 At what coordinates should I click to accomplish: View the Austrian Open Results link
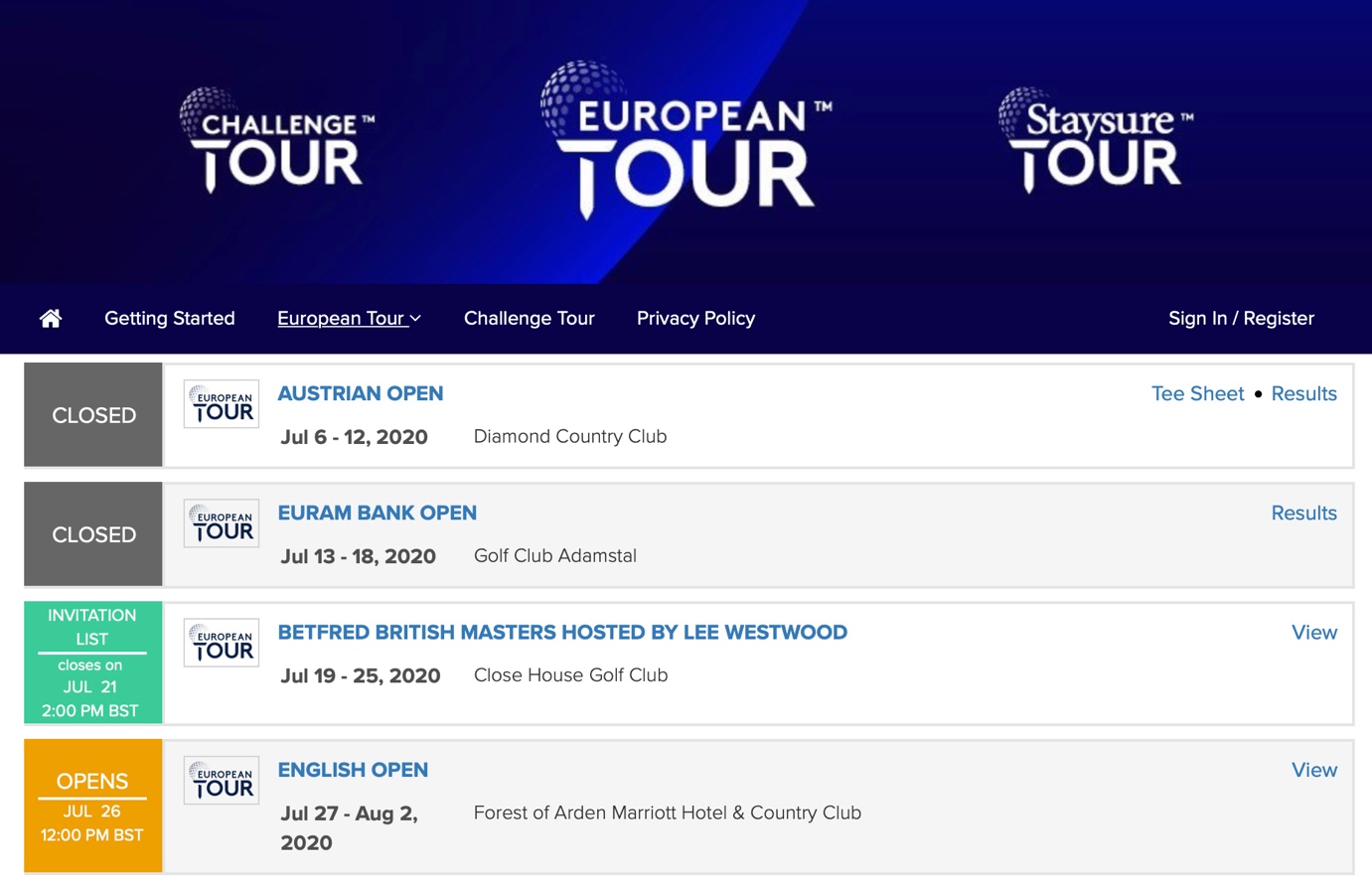tap(1303, 393)
